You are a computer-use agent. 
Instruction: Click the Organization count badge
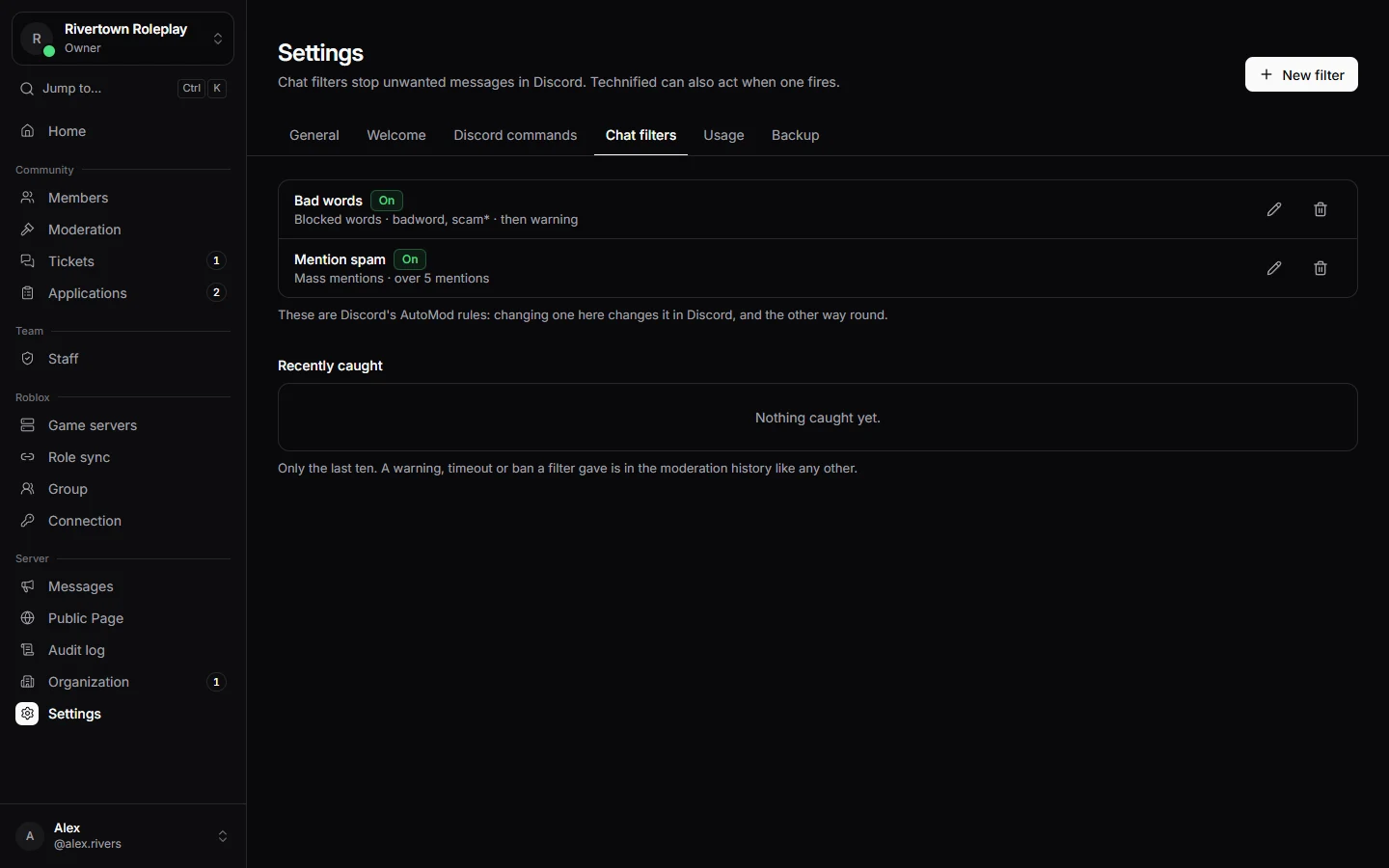[x=216, y=682]
